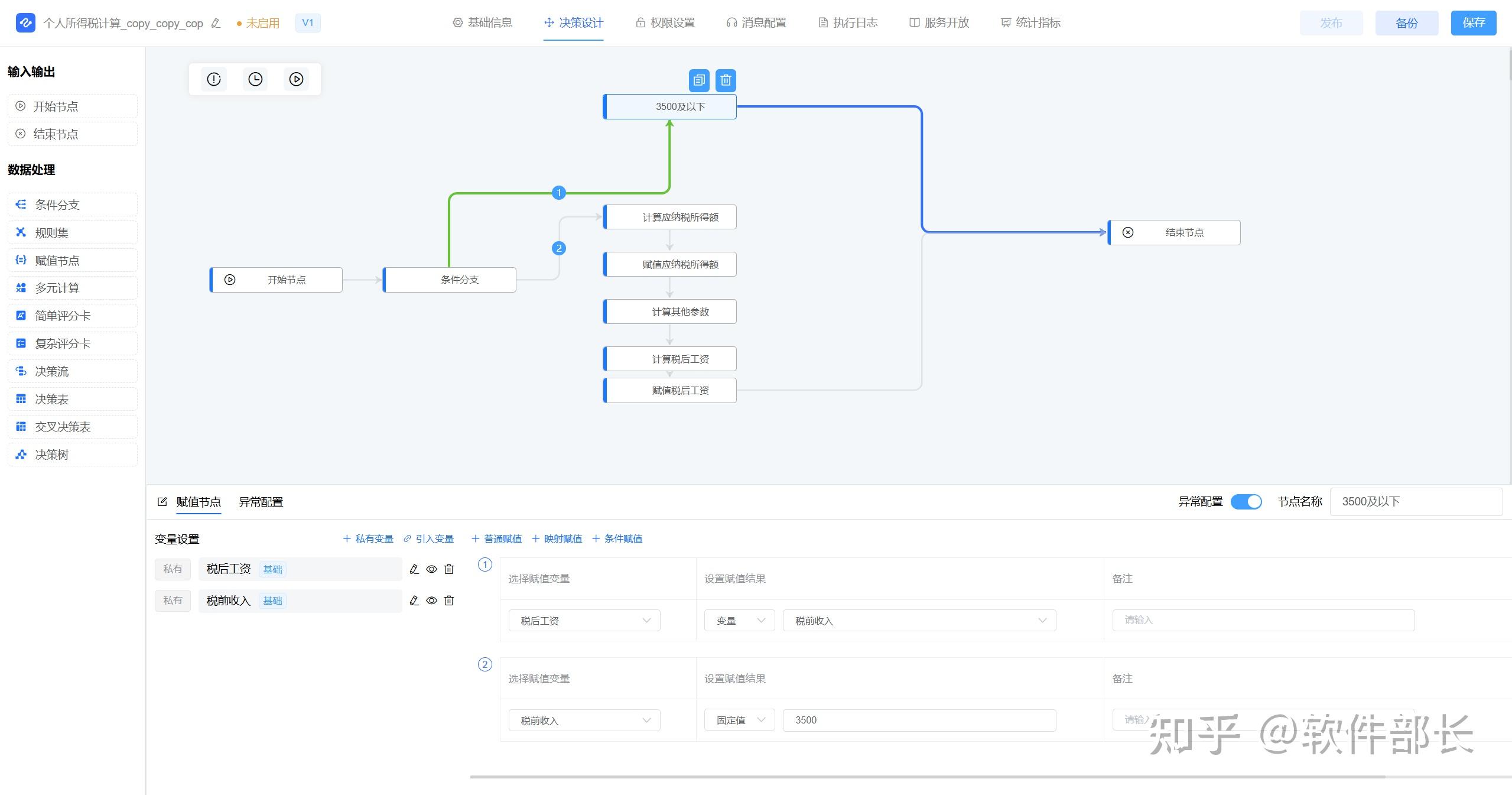Click the copy icon above 3500及以下 node
The width and height of the screenshot is (1512, 795).
pos(699,80)
